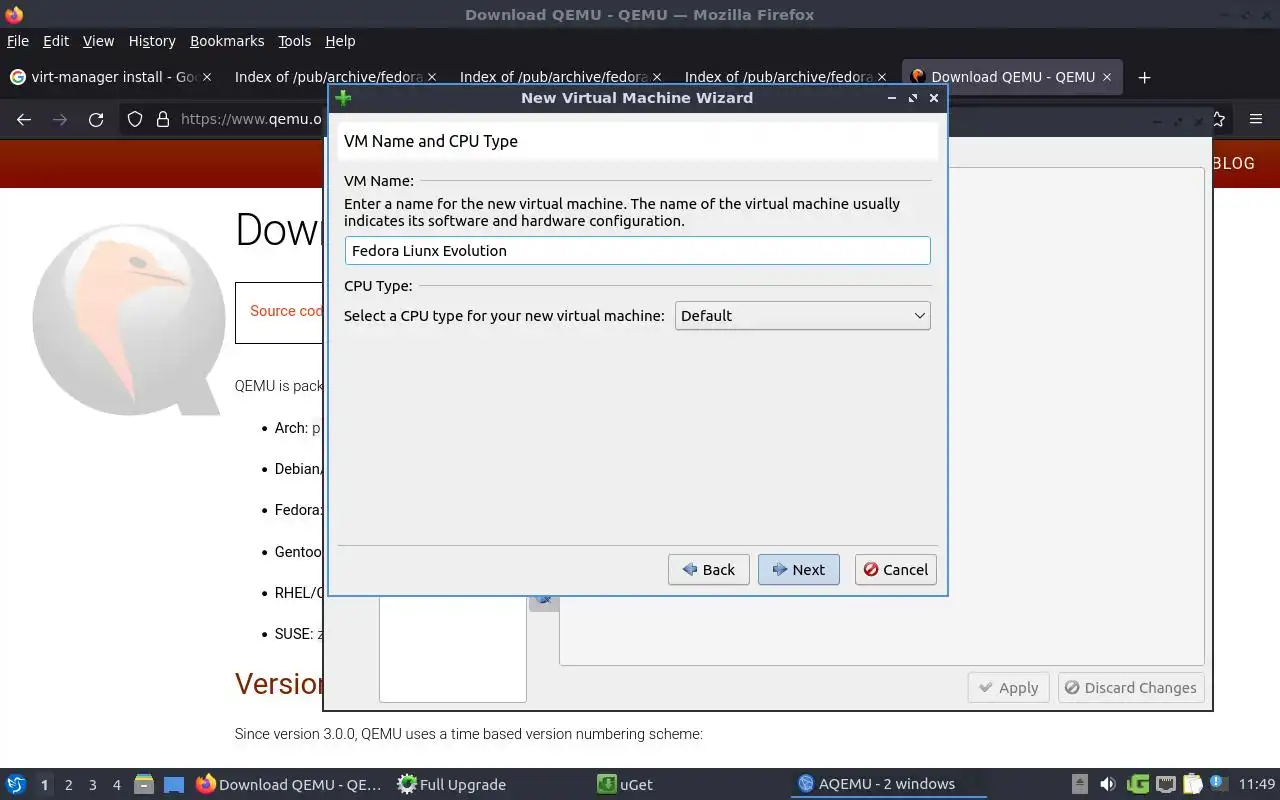This screenshot has height=800, width=1280.
Task: Click the 'Select a CPU type' label
Action: pyautogui.click(x=504, y=316)
